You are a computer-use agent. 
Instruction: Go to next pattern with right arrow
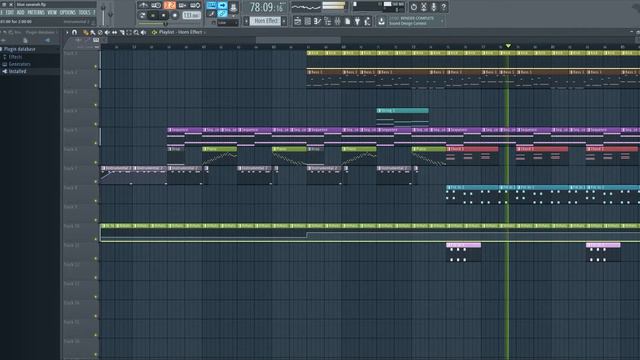(x=284, y=21)
